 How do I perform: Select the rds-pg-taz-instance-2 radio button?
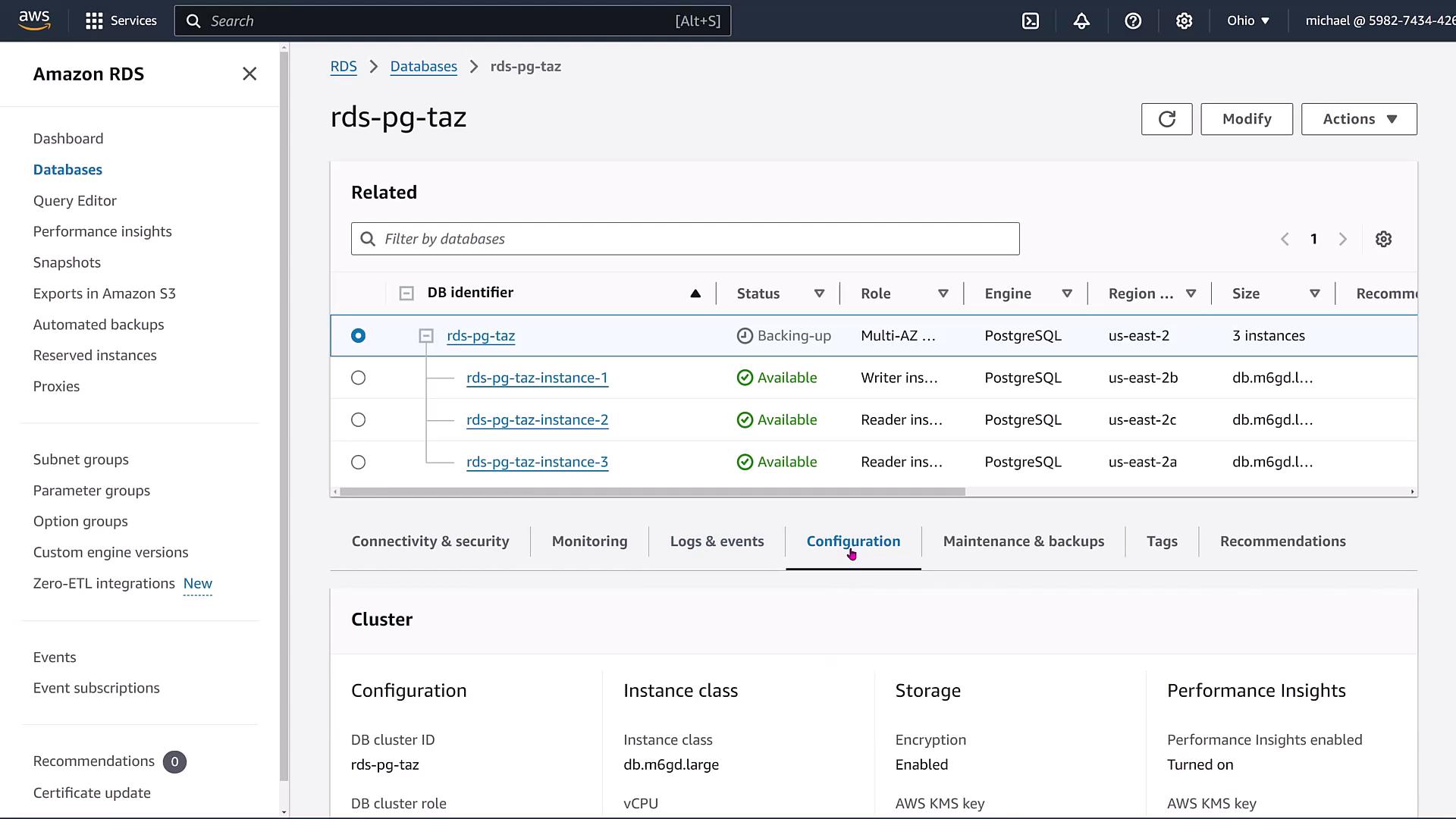359,420
